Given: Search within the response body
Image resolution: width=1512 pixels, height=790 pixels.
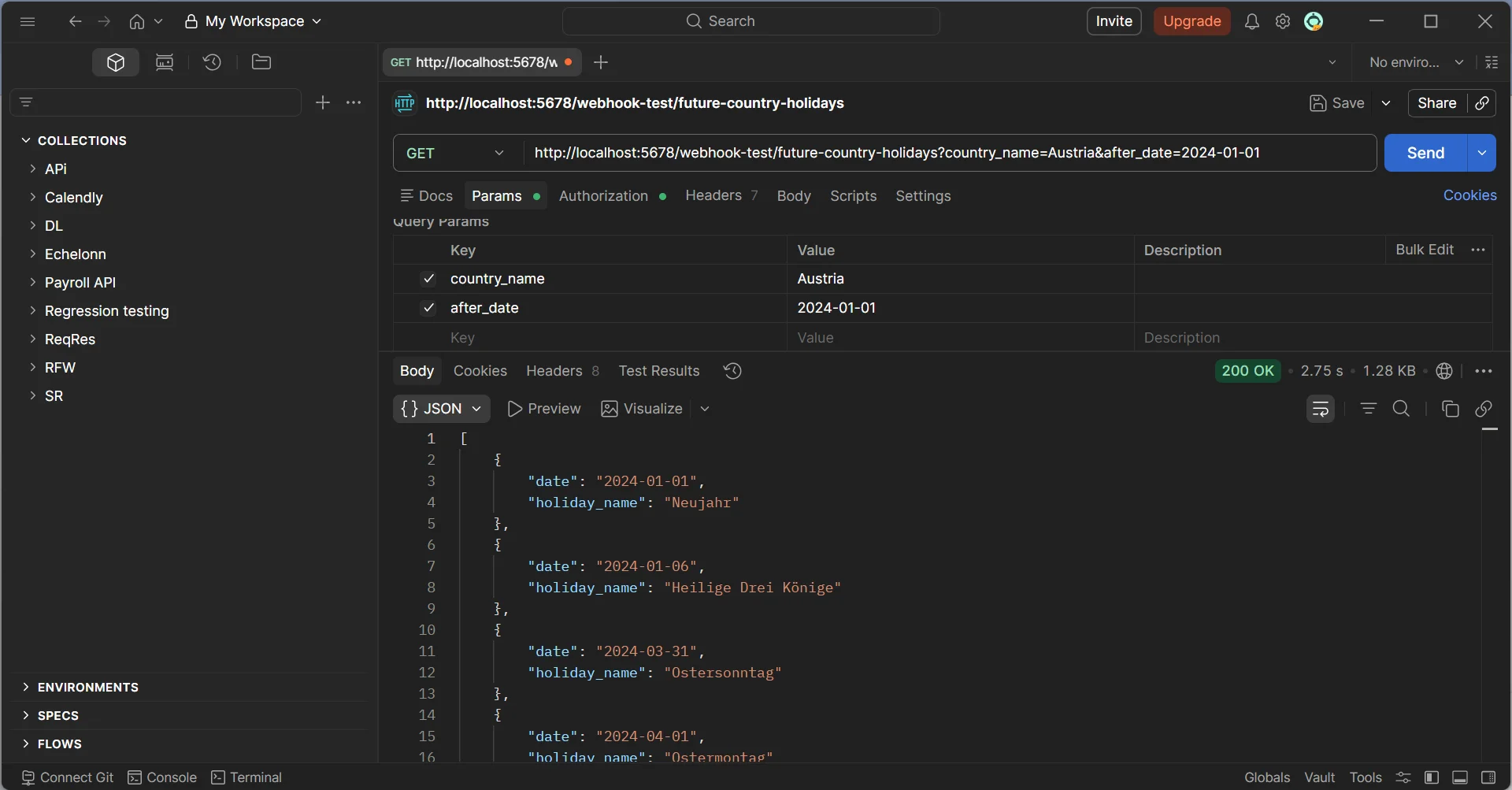Looking at the screenshot, I should coord(1402,409).
